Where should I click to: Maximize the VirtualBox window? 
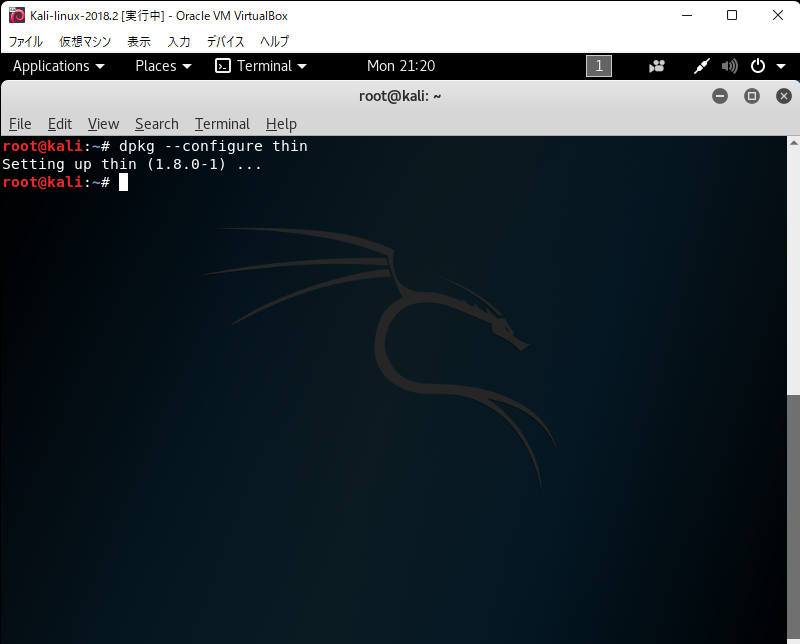tap(732, 15)
